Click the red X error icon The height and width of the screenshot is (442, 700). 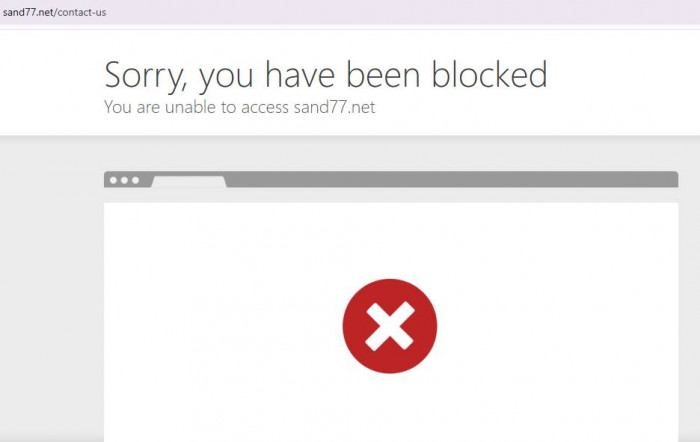click(x=390, y=326)
